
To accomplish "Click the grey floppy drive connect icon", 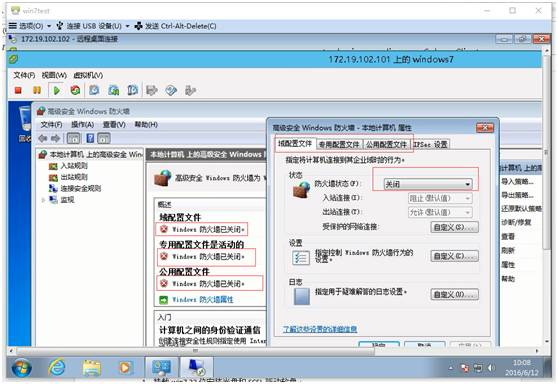I will (x=152, y=90).
